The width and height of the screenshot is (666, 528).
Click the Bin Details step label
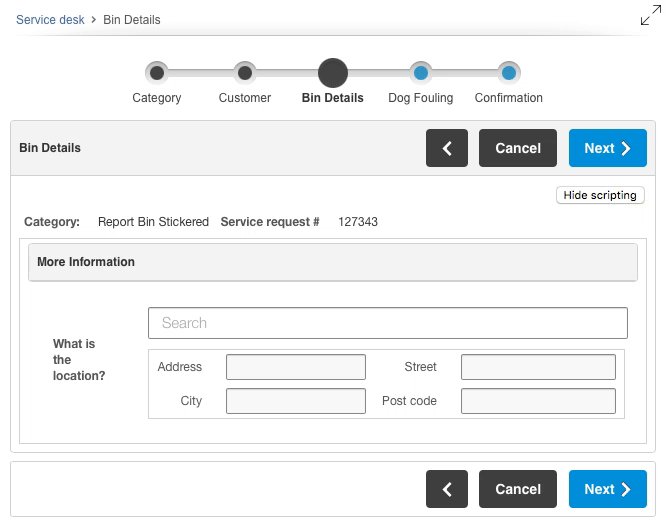tap(333, 98)
